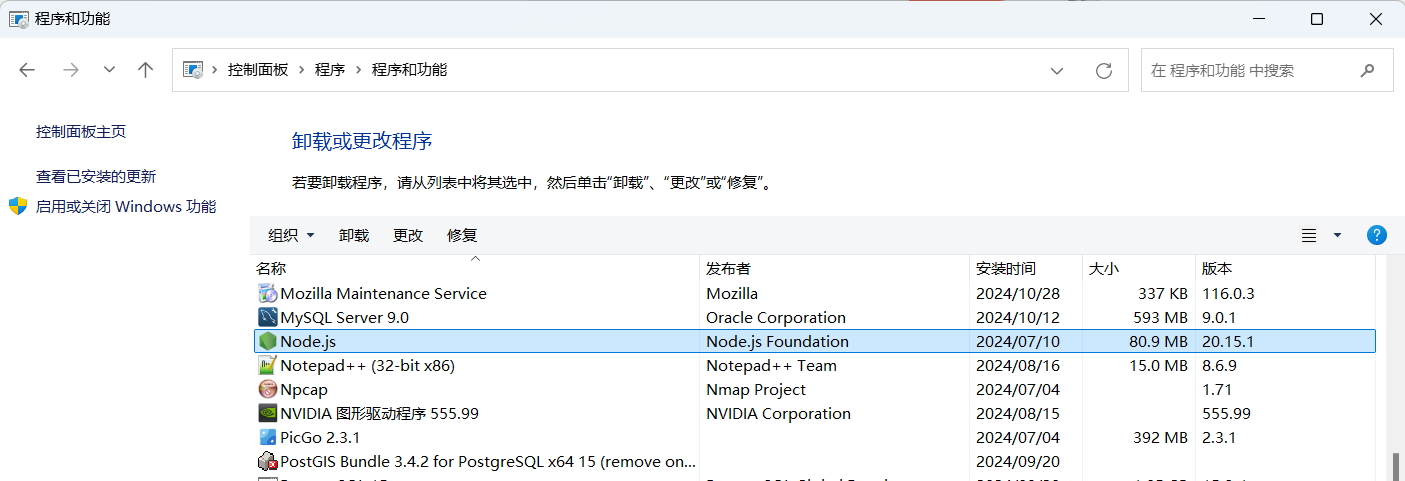Click Node.js Foundation publisher cell
Viewport: 1405px width, 481px height.
click(777, 342)
